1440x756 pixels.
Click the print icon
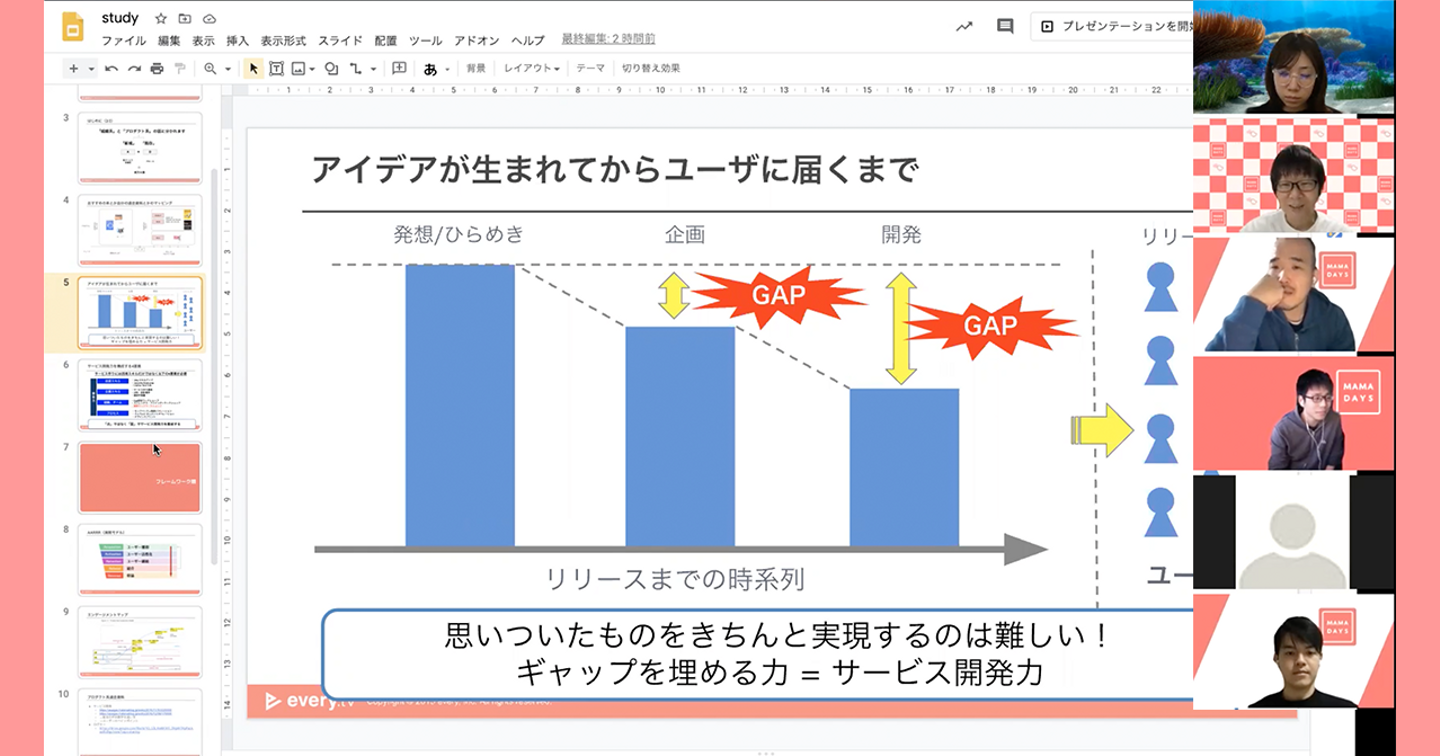[x=157, y=69]
